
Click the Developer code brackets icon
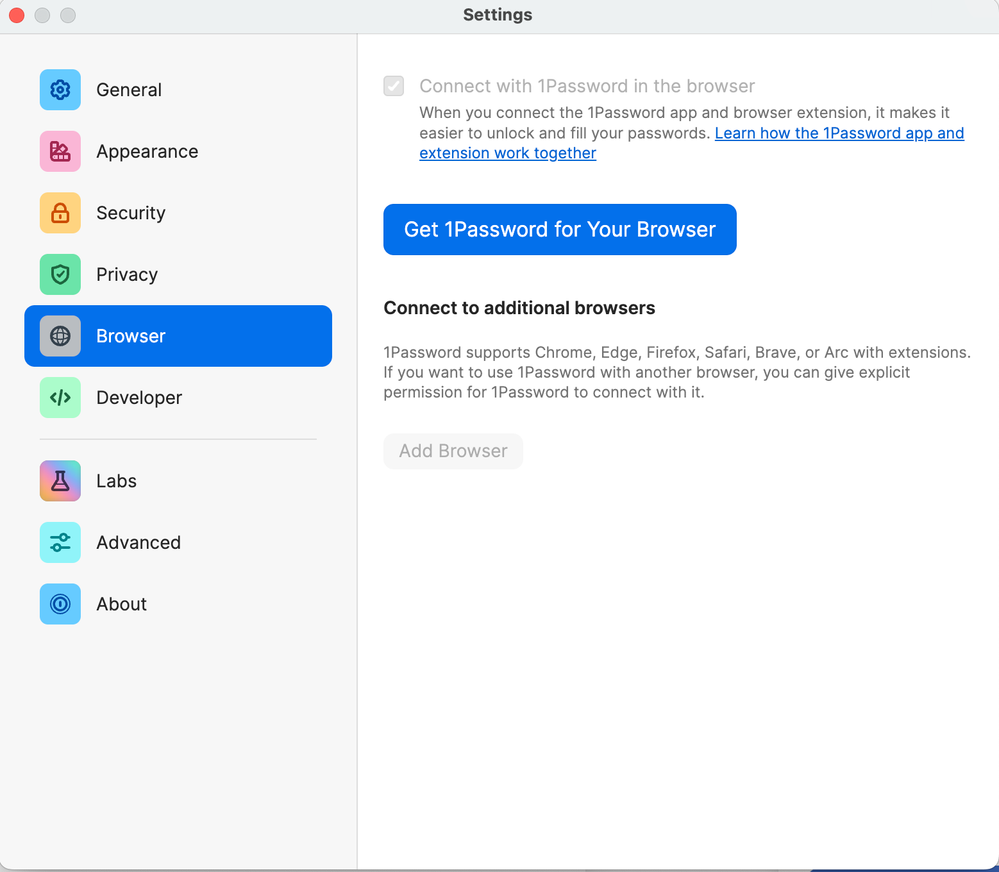tap(60, 398)
